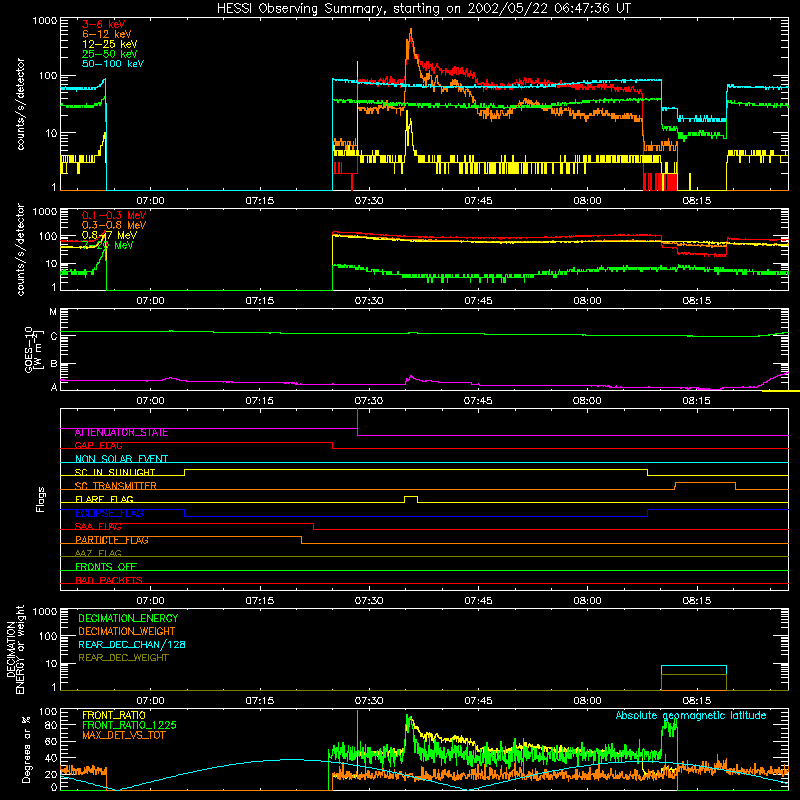Click the 07:45 time label under the GOES panel
Viewport: 800px width, 800px height.
478,401
